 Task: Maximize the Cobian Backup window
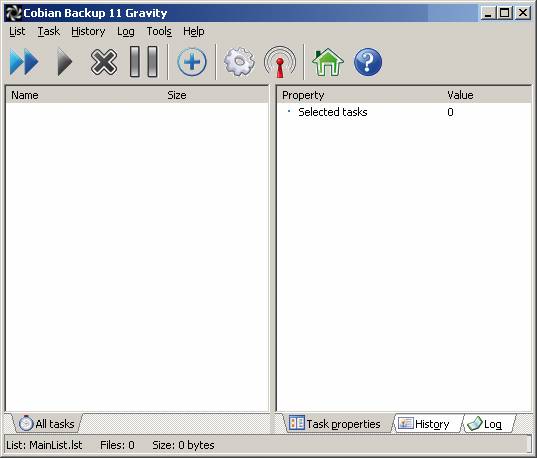[x=504, y=13]
